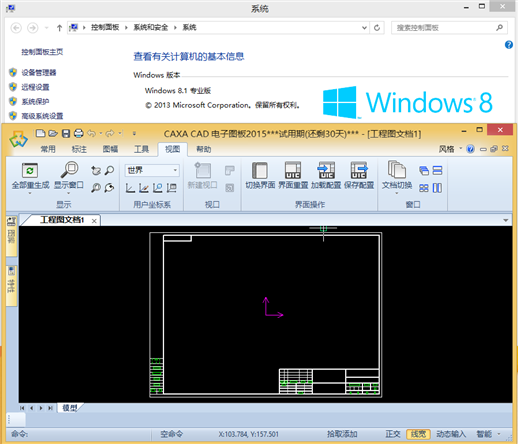Image resolution: width=518 pixels, height=444 pixels.
Task: Open the document tab list arrow at right of tab bar
Action: (x=506, y=220)
